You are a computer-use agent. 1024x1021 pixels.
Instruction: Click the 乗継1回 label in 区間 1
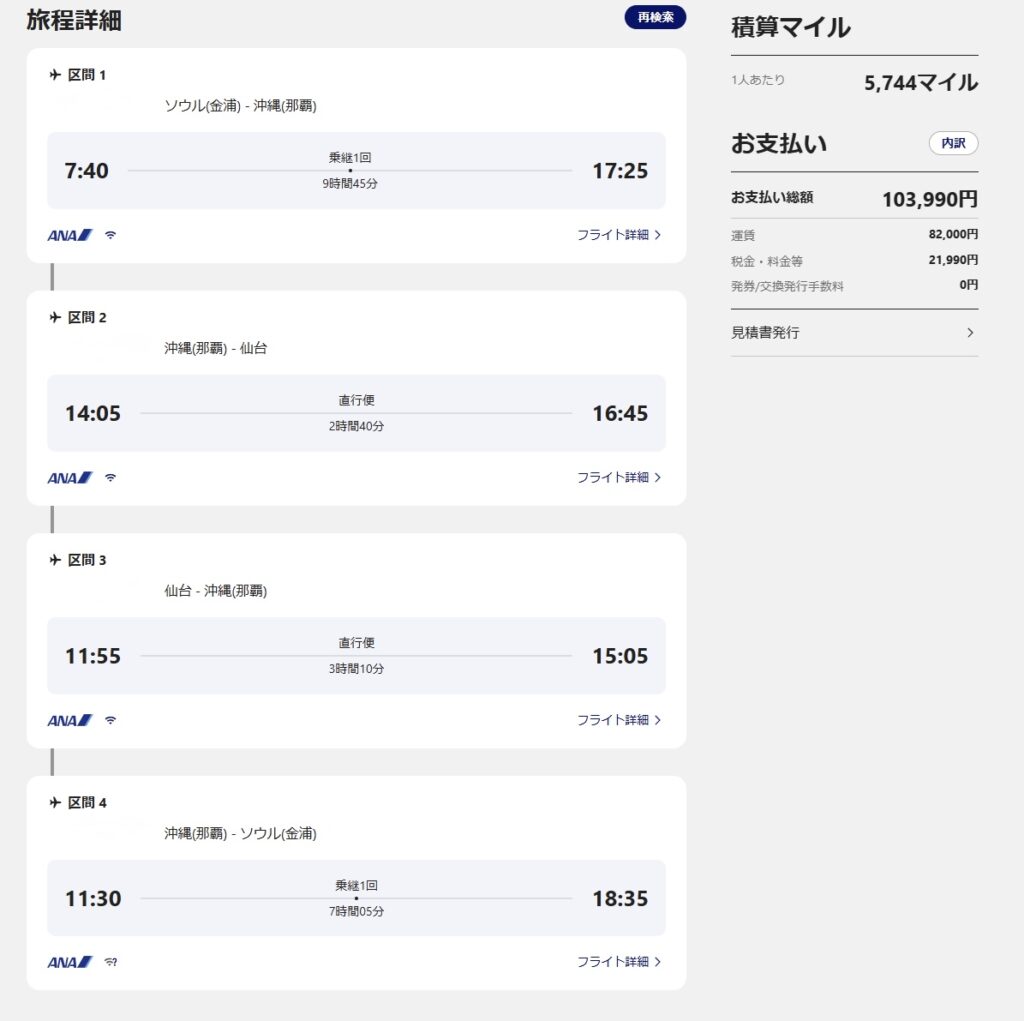coord(350,157)
